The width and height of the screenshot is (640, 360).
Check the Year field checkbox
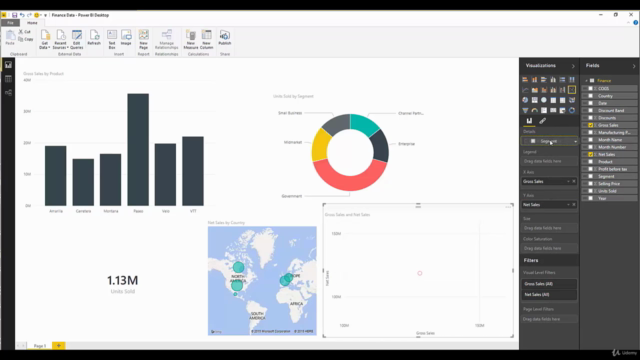tap(590, 198)
